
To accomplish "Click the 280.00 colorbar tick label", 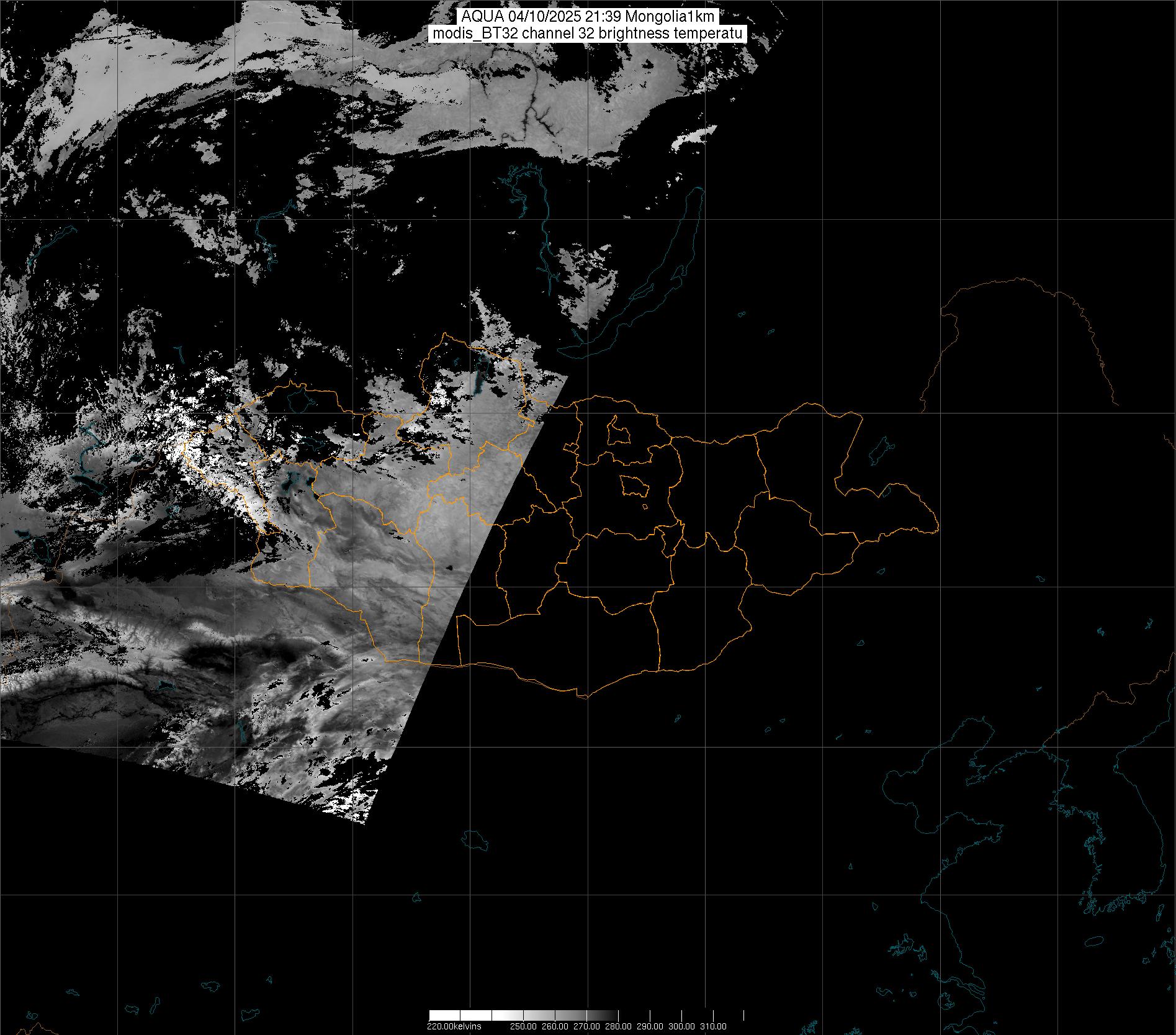I will tap(618, 1026).
